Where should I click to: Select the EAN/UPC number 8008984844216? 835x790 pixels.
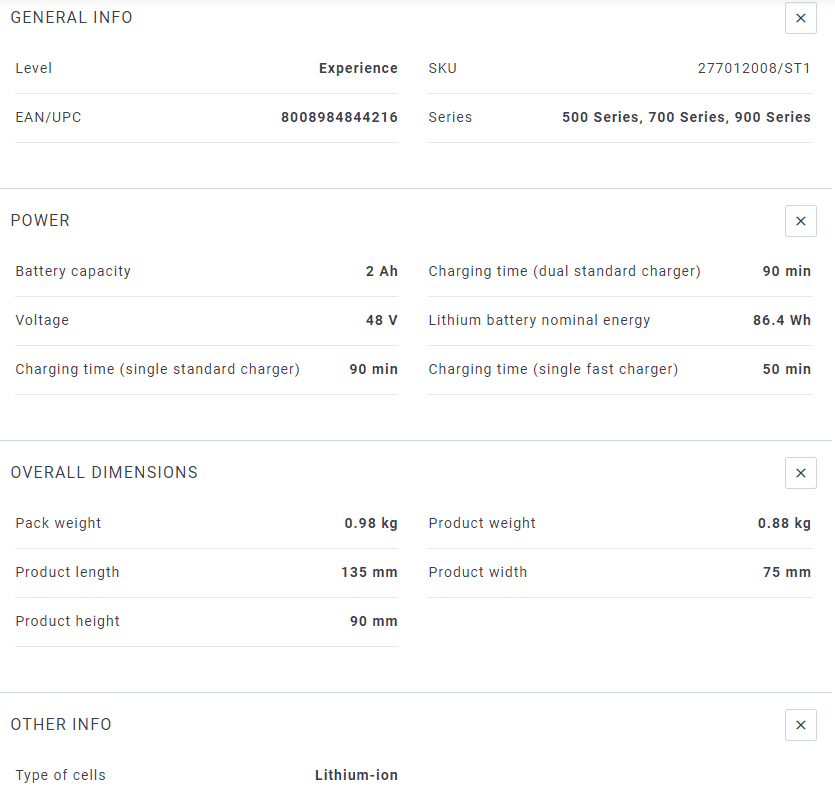339,117
